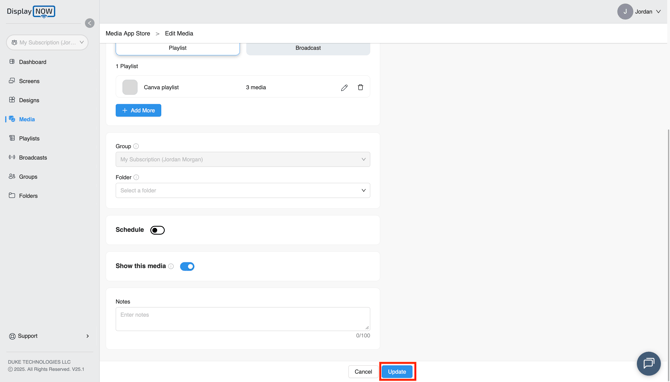Delete the Canva playlist entry

click(x=360, y=87)
